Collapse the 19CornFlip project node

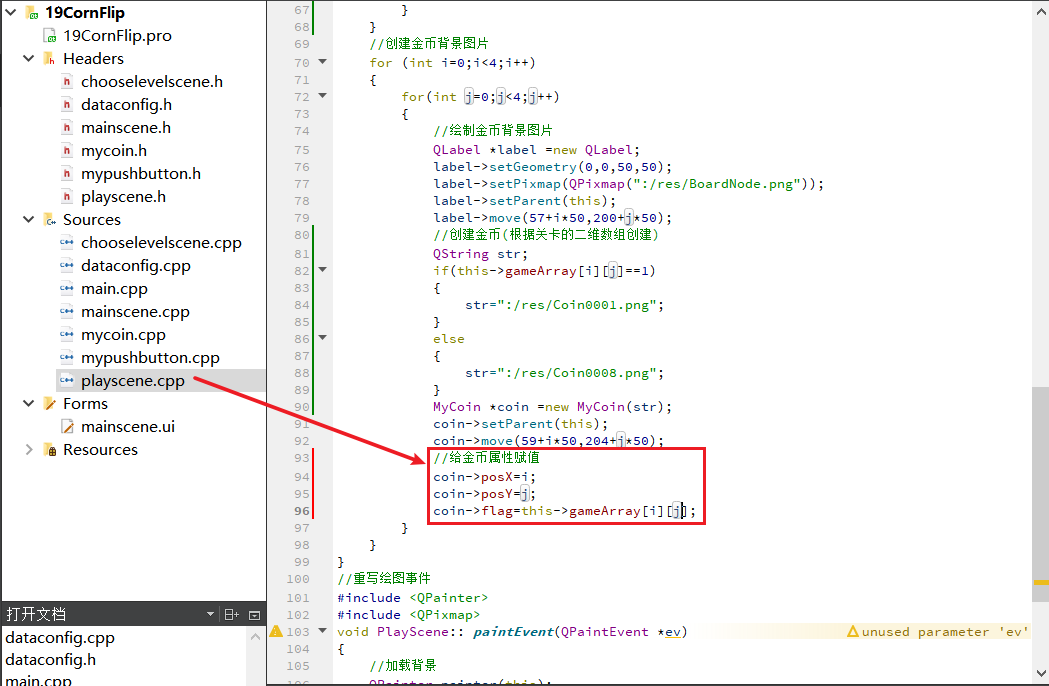(x=11, y=12)
